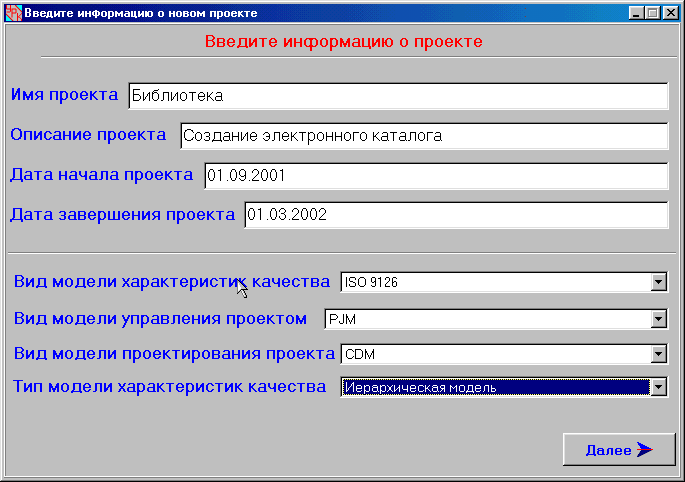Close the project info window
Image resolution: width=685 pixels, height=482 pixels.
[671, 13]
